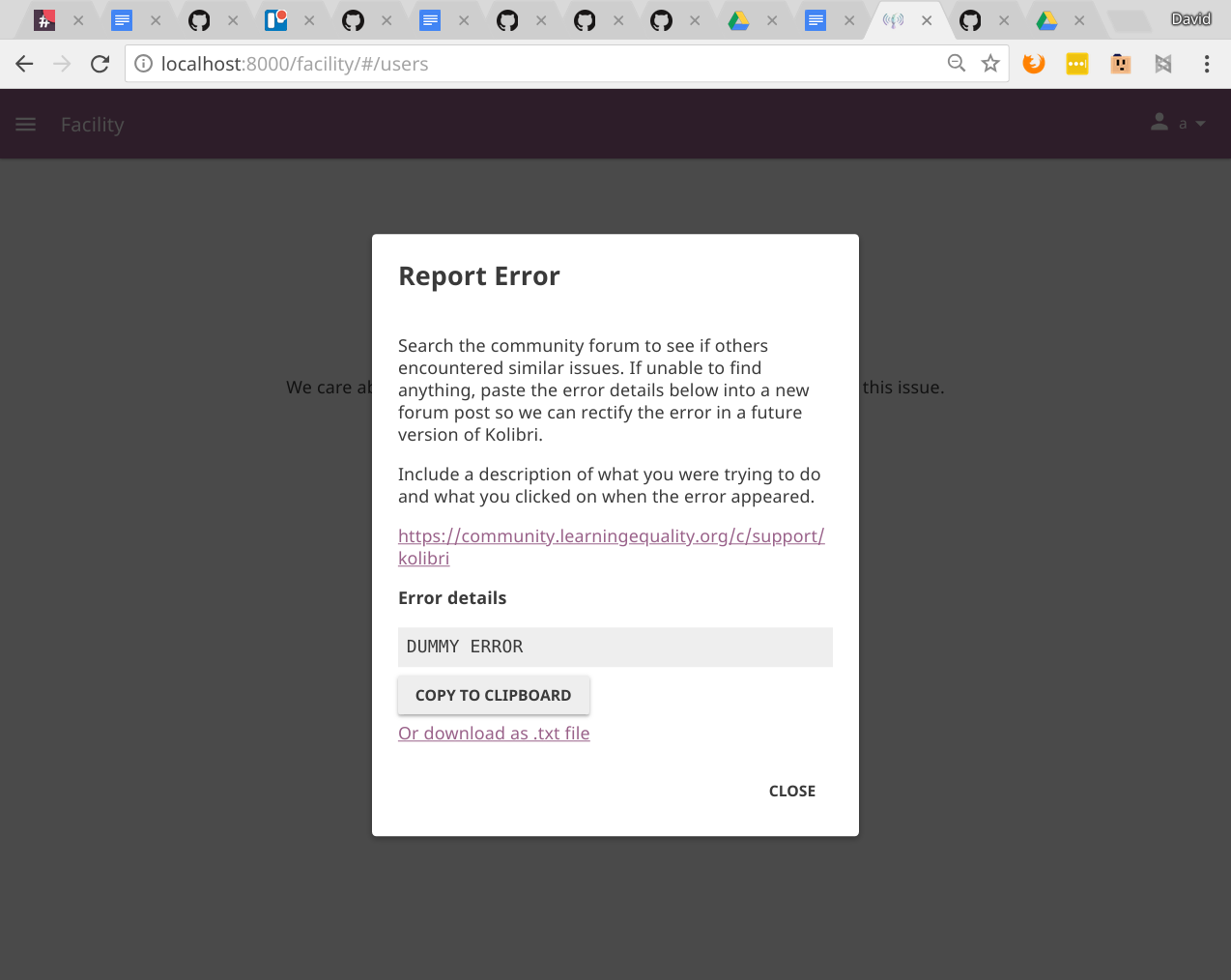Click the 'Error details' label
The image size is (1231, 980).
click(452, 598)
